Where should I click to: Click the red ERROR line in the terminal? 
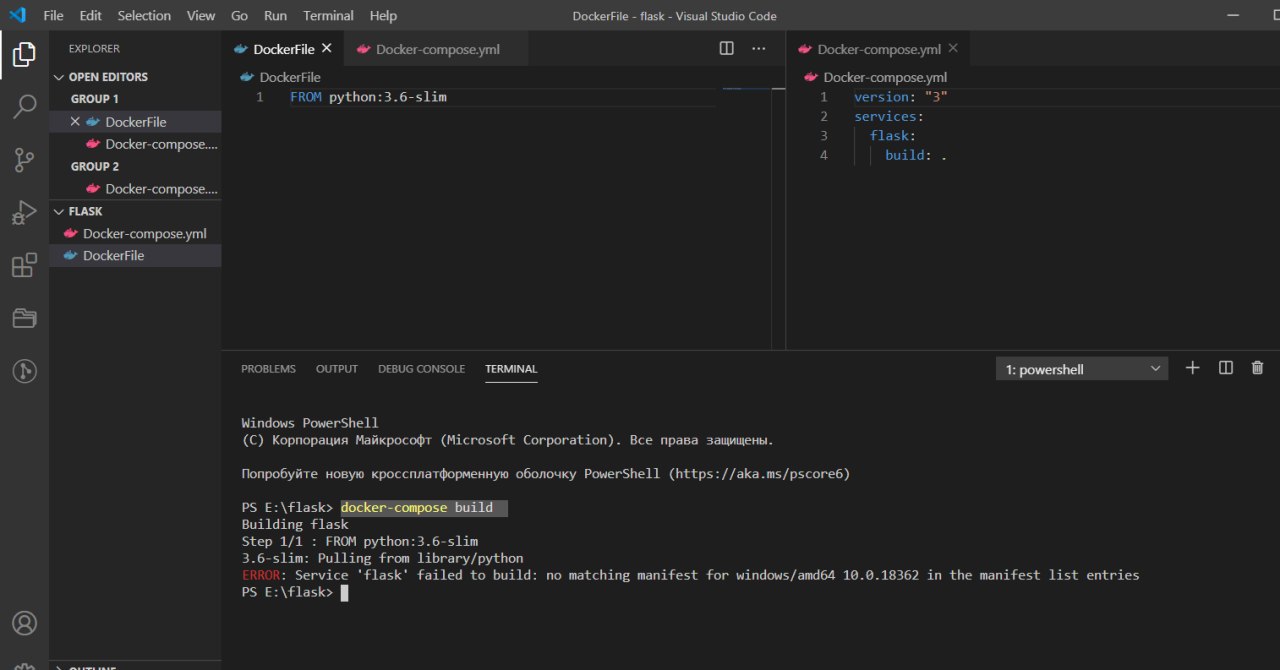(x=690, y=575)
